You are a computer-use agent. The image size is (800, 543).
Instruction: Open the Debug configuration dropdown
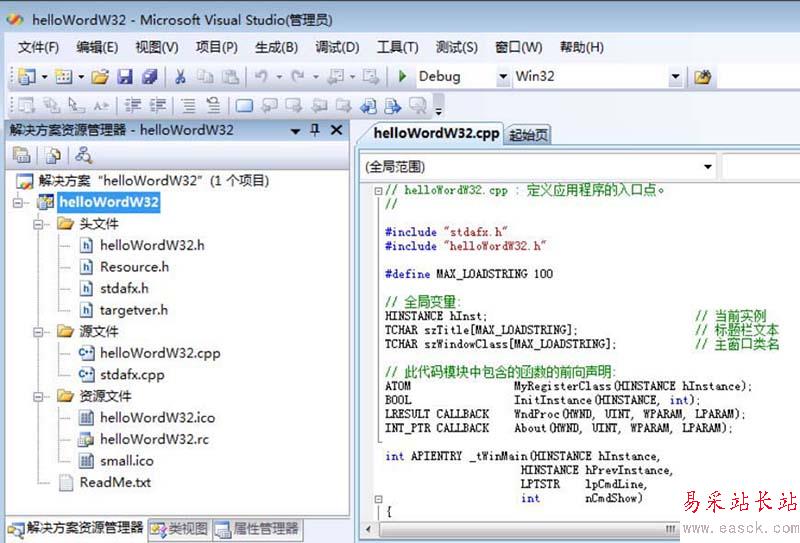point(503,77)
